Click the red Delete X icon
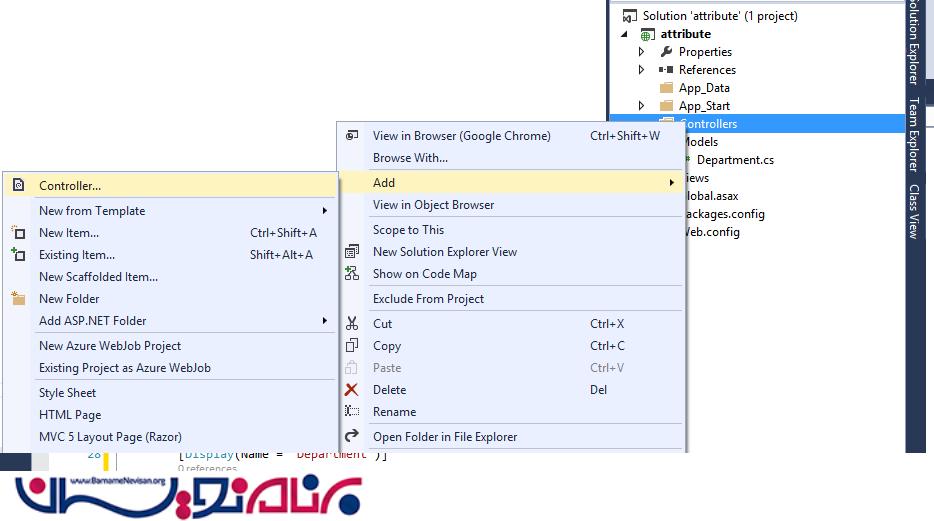934x521 pixels. 351,390
